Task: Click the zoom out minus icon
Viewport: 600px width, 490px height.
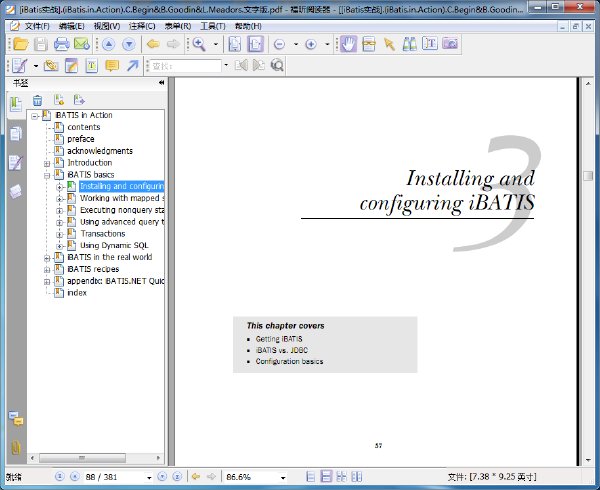Action: tap(279, 44)
